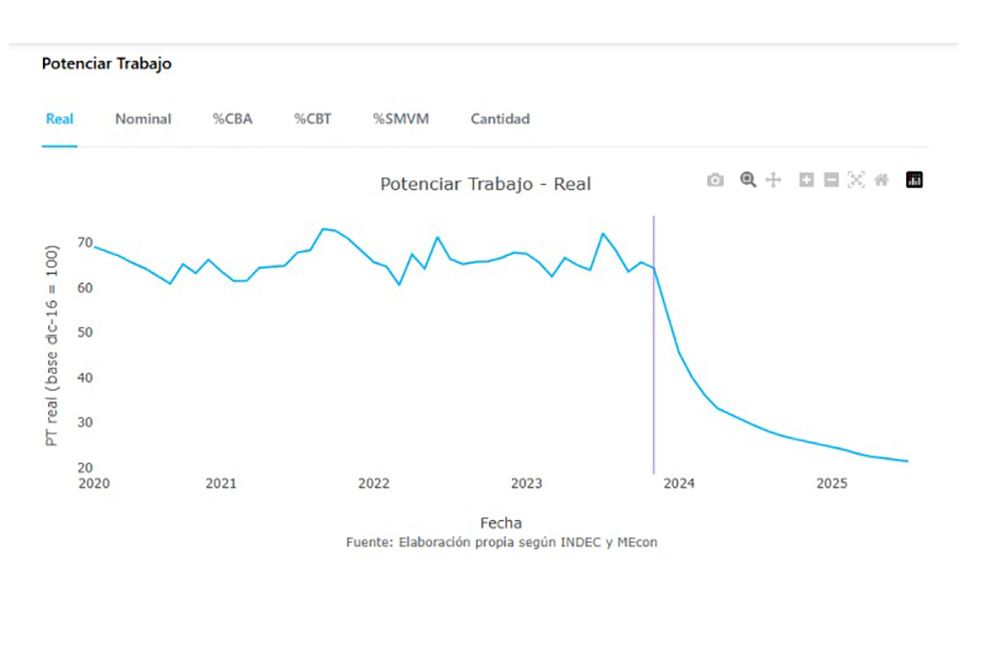
Task: Zoom out with the minus icon
Action: tap(831, 180)
